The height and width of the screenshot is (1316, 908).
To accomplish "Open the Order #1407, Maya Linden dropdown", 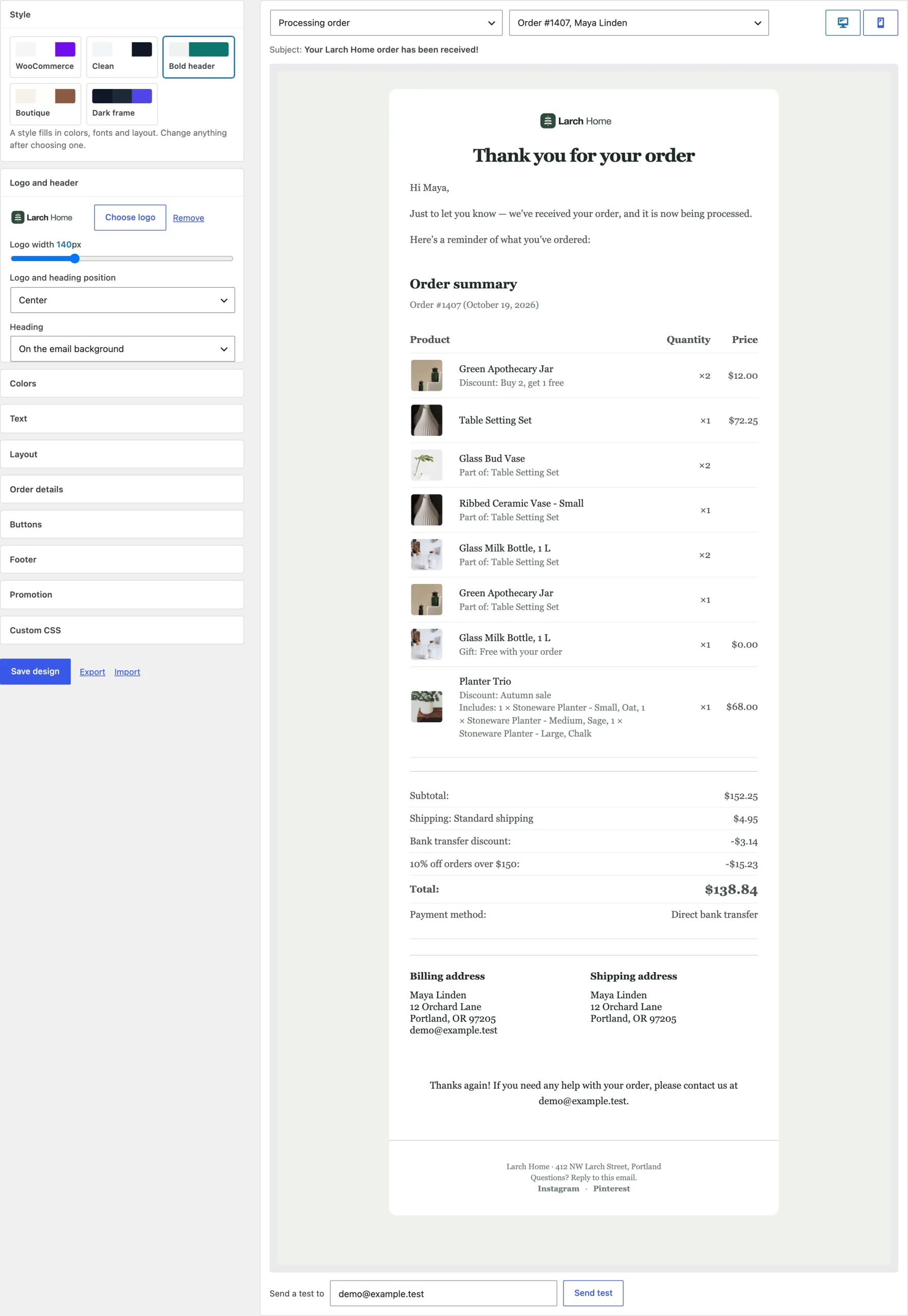I will click(x=639, y=23).
